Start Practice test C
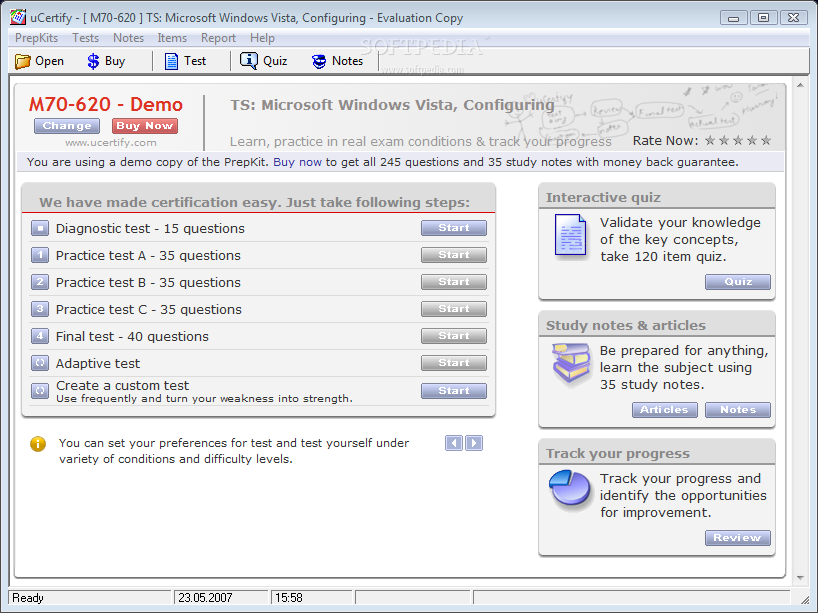Image resolution: width=818 pixels, height=613 pixels. [x=454, y=309]
